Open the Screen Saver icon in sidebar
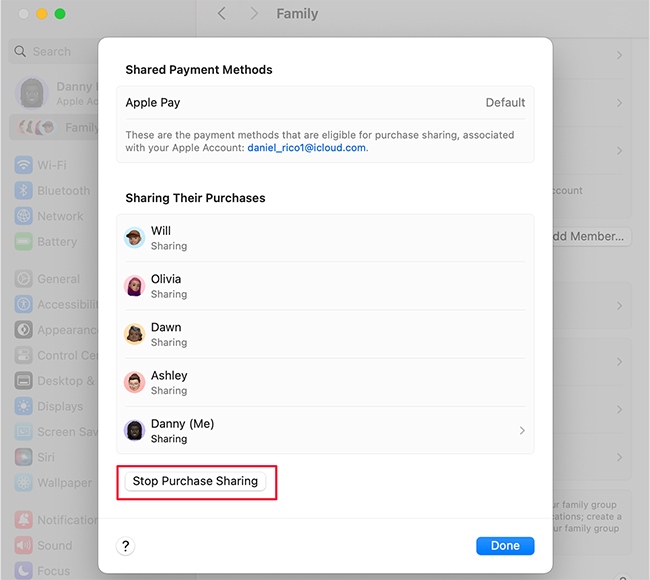The height and width of the screenshot is (580, 650). (x=24, y=432)
